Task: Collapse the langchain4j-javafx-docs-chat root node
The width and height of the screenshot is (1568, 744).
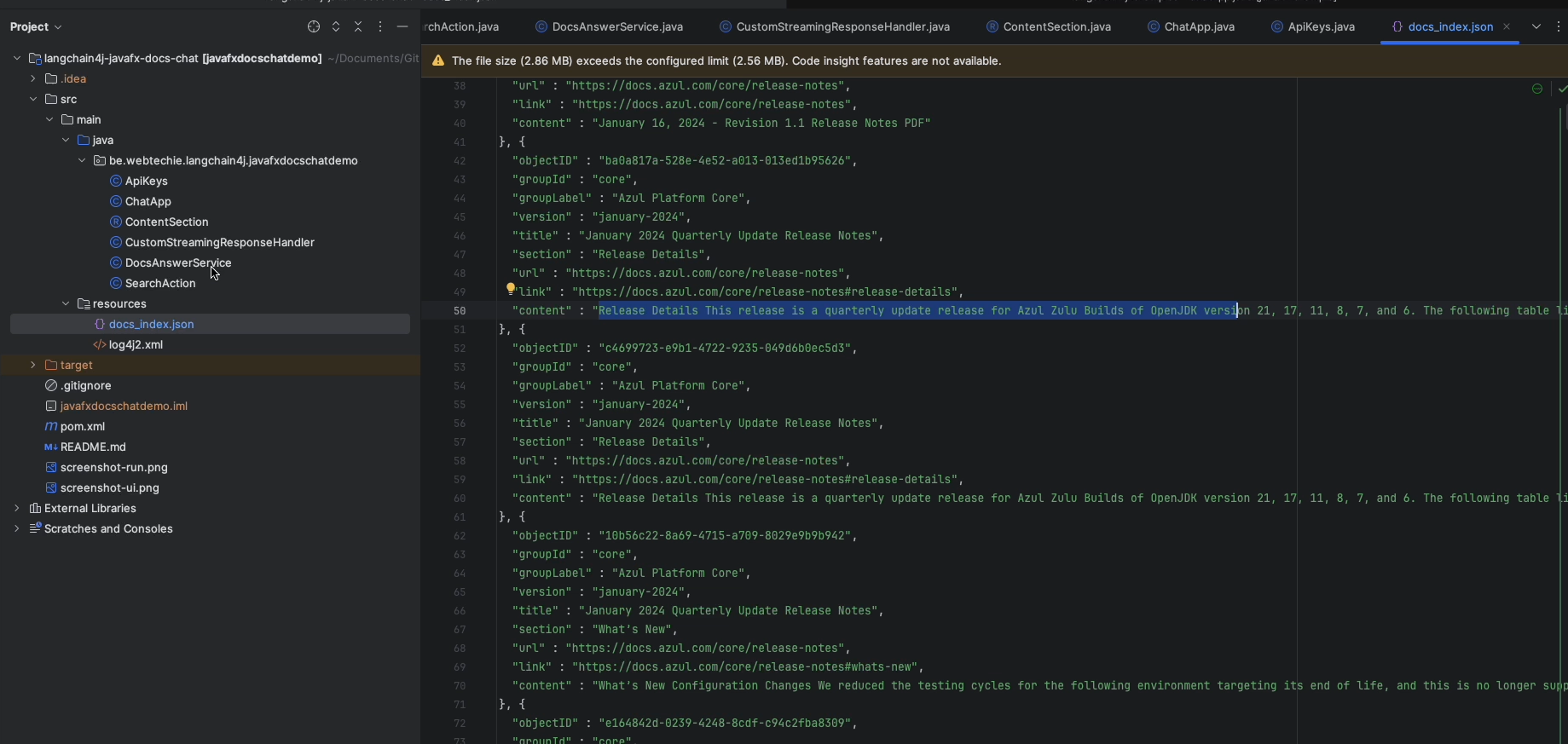Action: [x=17, y=58]
